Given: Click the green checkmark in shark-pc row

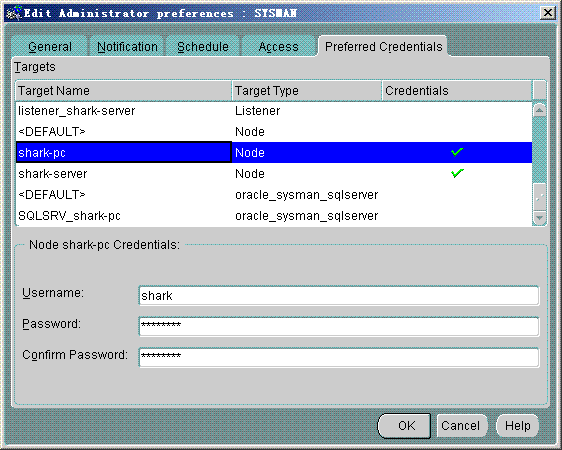Looking at the screenshot, I should coord(457,152).
